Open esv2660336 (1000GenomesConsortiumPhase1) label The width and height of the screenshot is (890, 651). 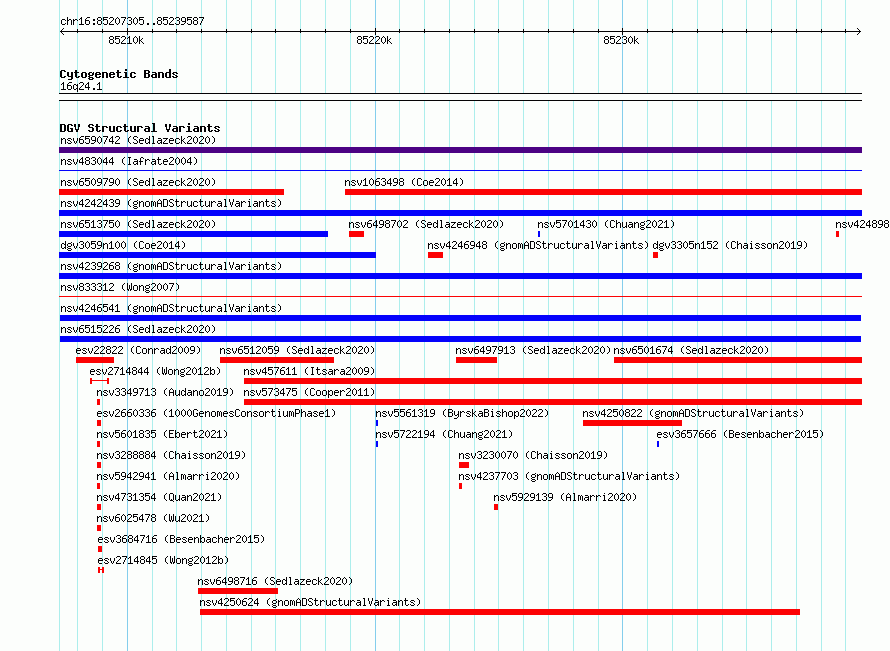(216, 413)
